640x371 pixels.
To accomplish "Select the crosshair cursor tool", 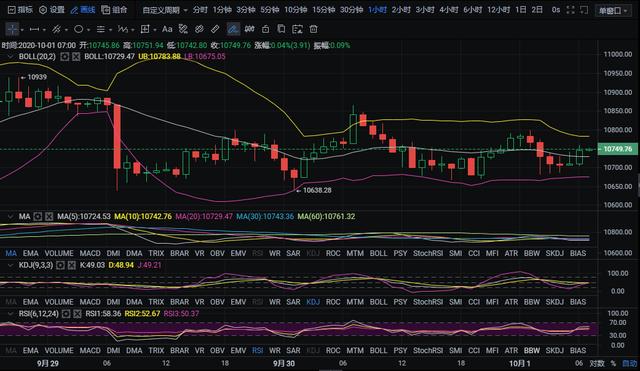I will [12, 29].
